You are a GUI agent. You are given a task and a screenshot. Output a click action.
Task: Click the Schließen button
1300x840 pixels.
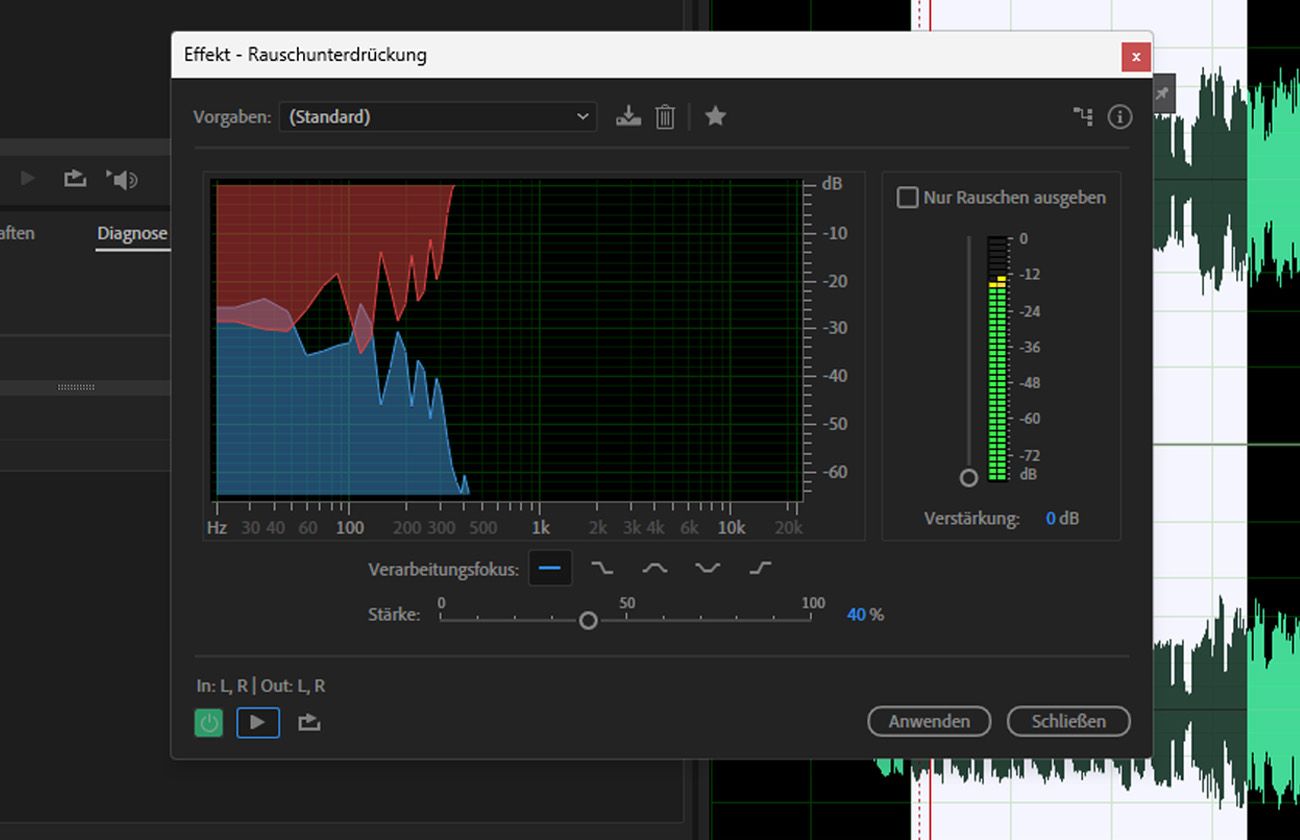tap(1068, 721)
